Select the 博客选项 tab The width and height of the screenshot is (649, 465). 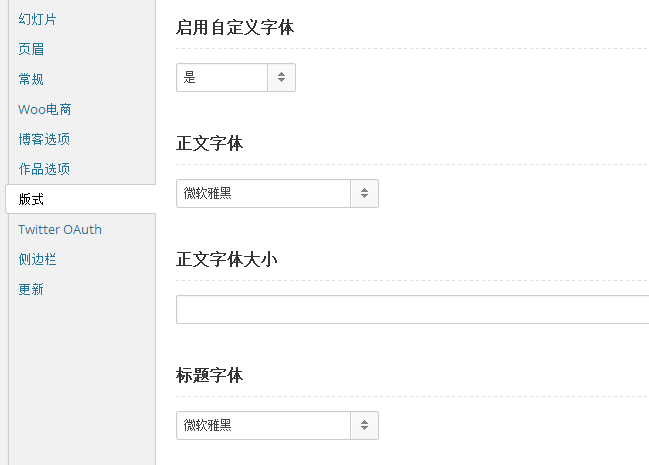(x=44, y=139)
